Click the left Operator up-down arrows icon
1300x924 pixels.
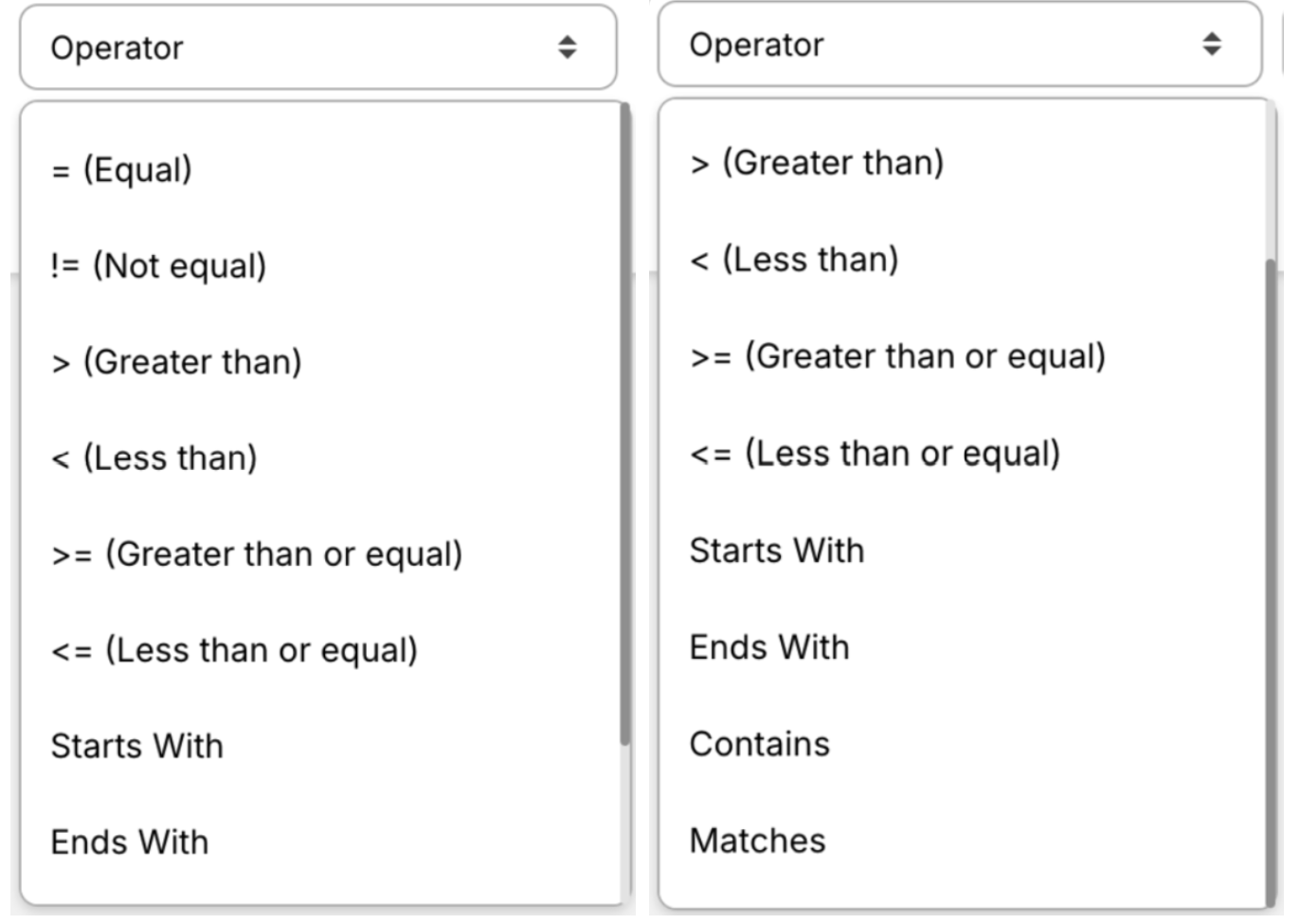pyautogui.click(x=568, y=47)
